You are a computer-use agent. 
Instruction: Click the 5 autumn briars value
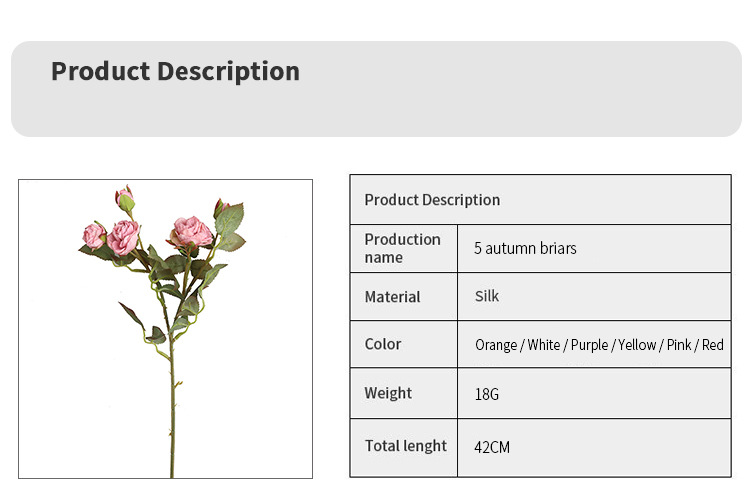click(525, 248)
